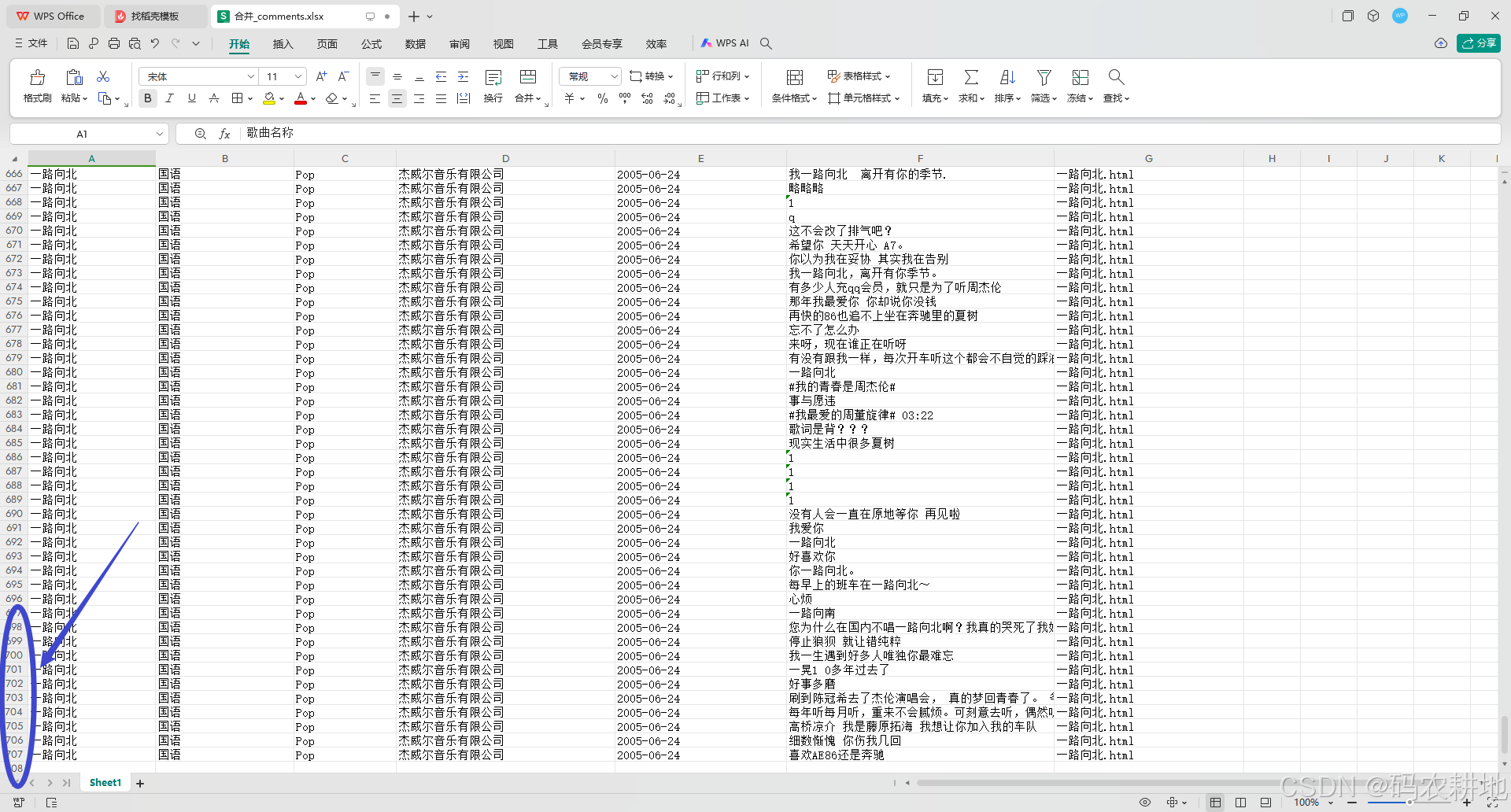Click the zoom slider in status bar
The width and height of the screenshot is (1511, 812).
[1409, 802]
